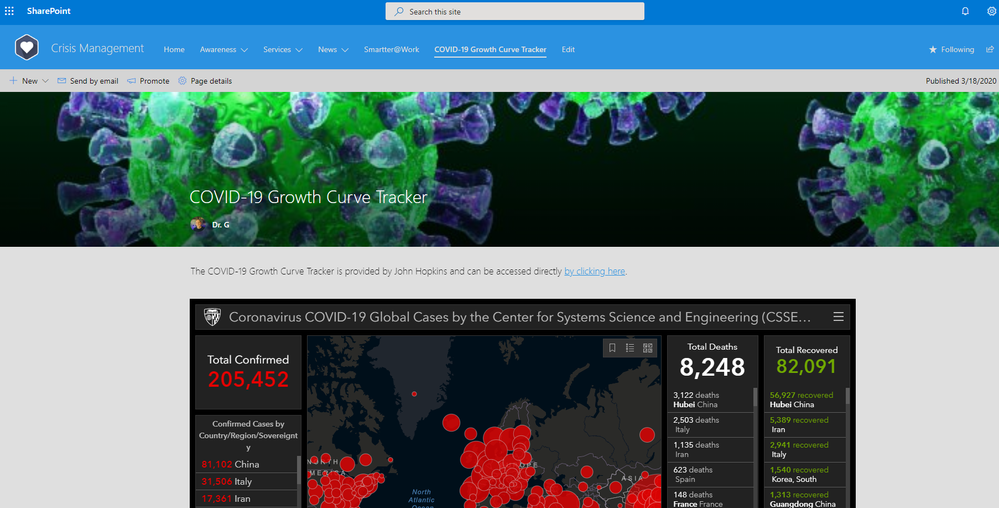Click the Dr. G author name
999x508 pixels.
click(x=220, y=225)
